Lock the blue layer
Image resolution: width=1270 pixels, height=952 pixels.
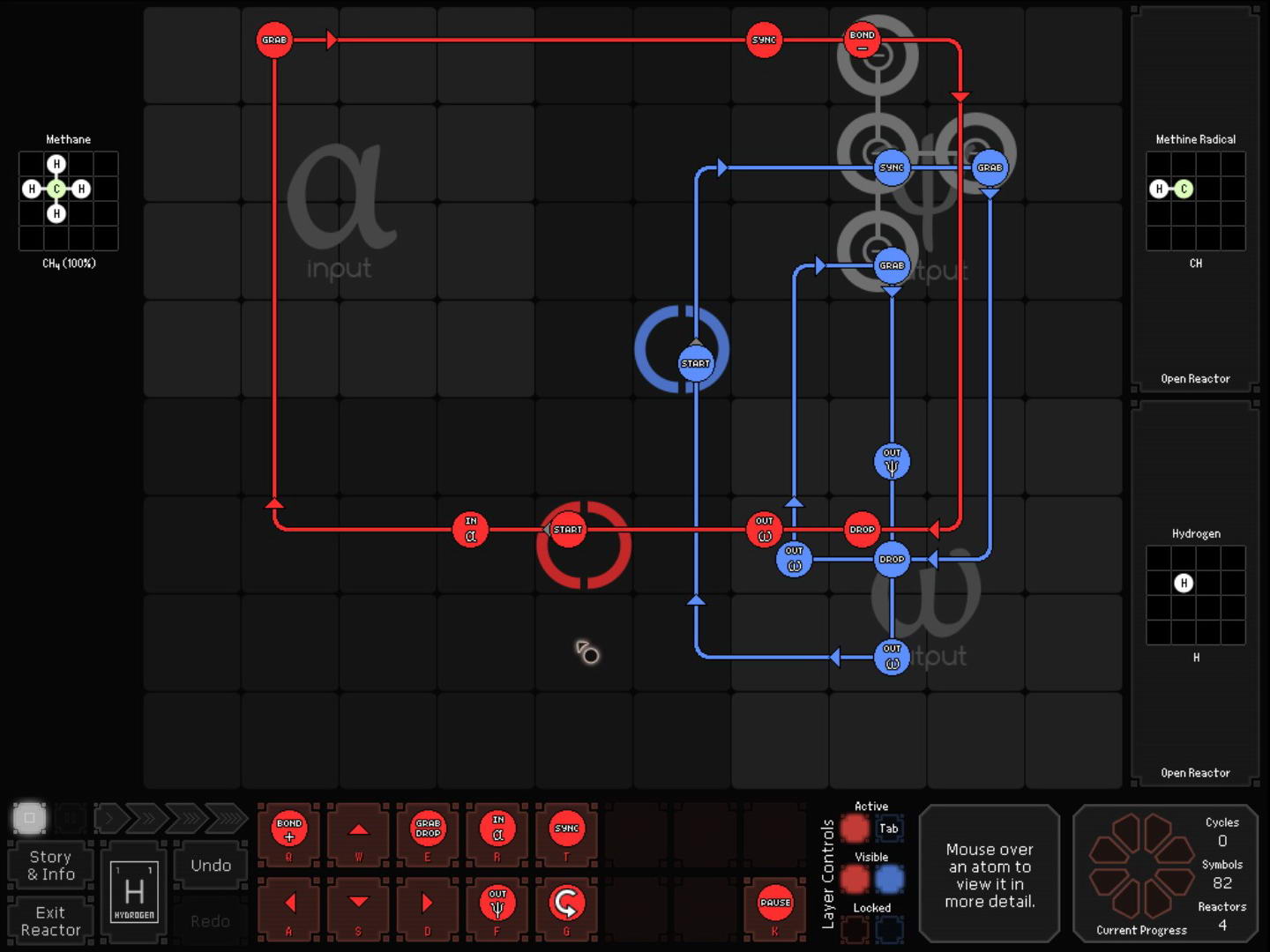pyautogui.click(x=889, y=929)
